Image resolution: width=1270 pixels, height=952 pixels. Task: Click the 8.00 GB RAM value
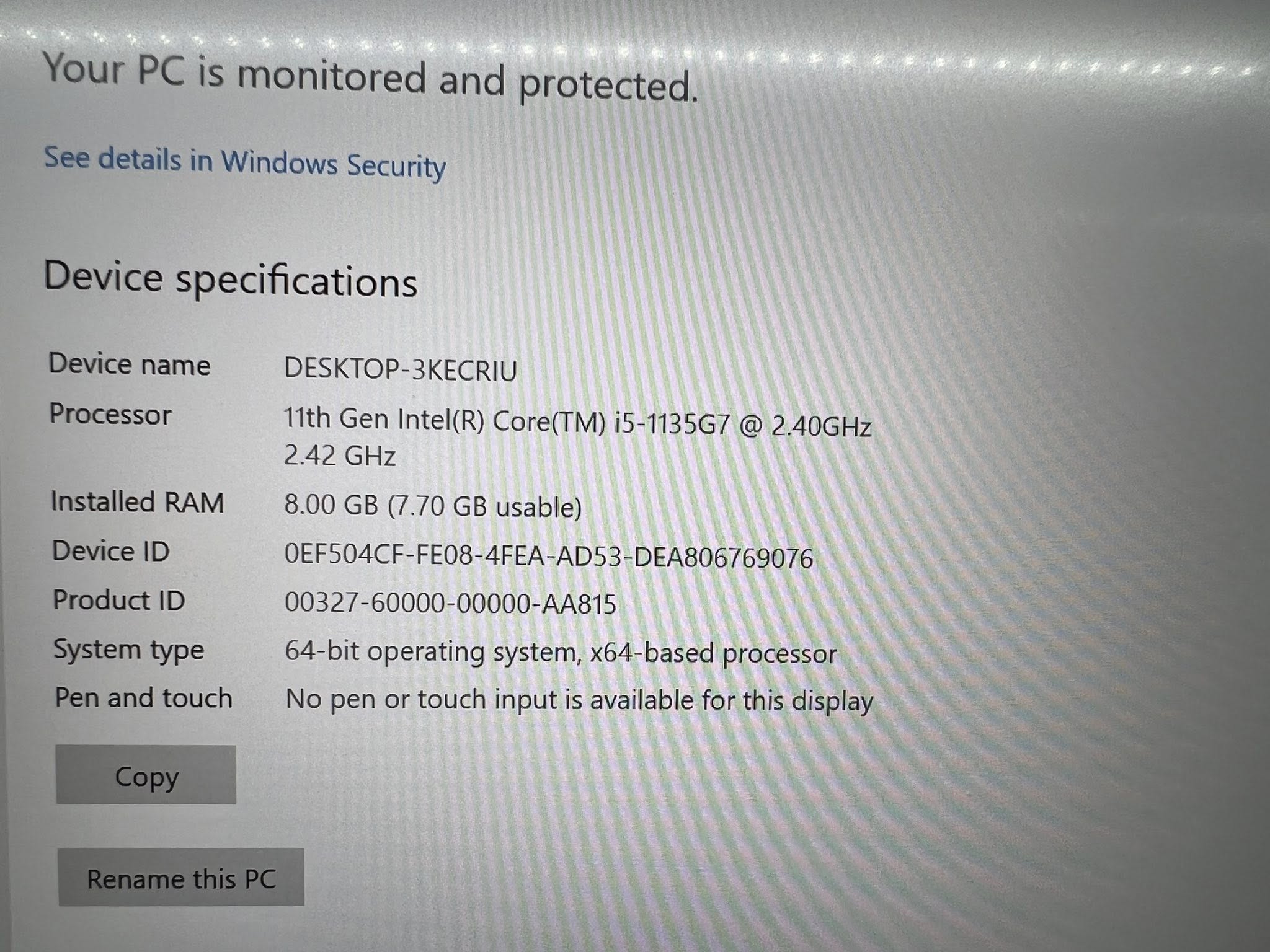pos(433,506)
